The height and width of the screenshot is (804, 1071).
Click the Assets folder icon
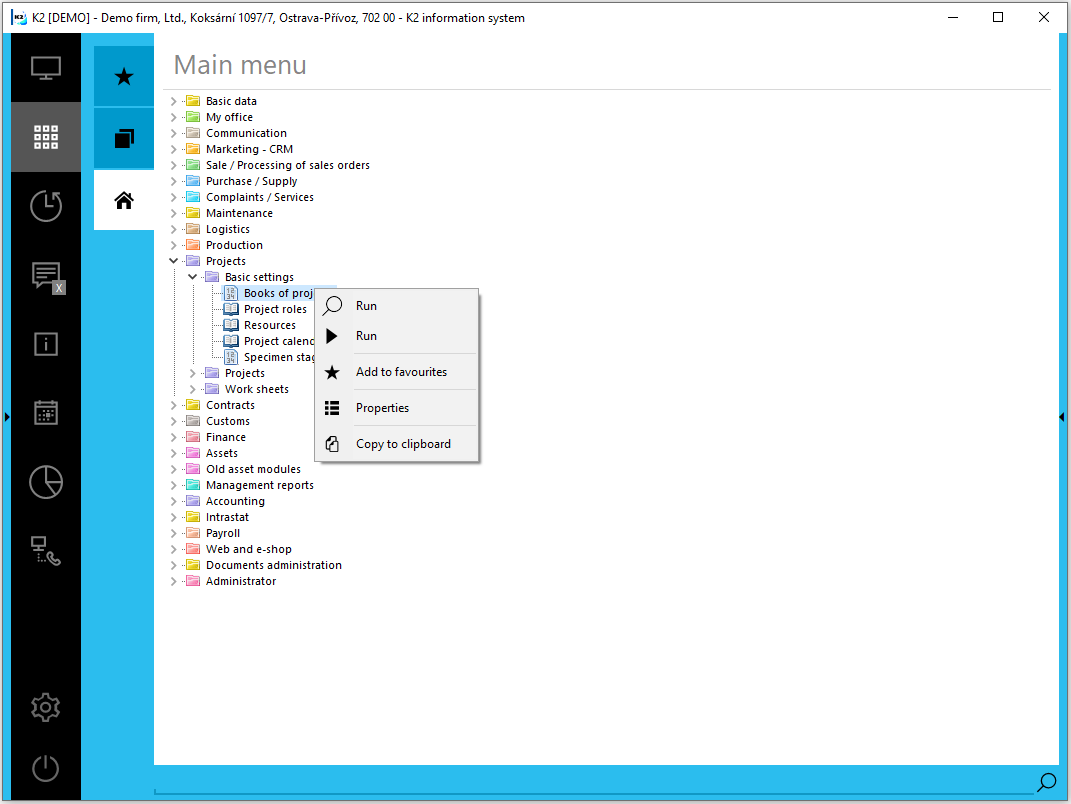[x=193, y=453]
